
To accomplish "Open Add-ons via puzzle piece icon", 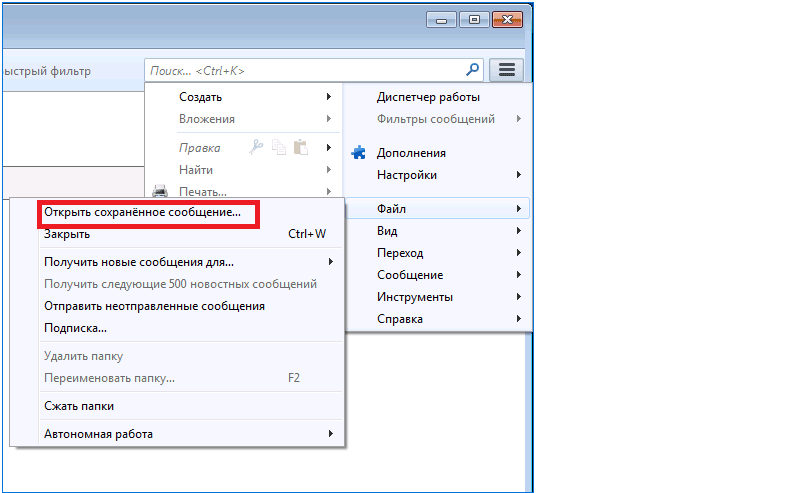I will 359,153.
